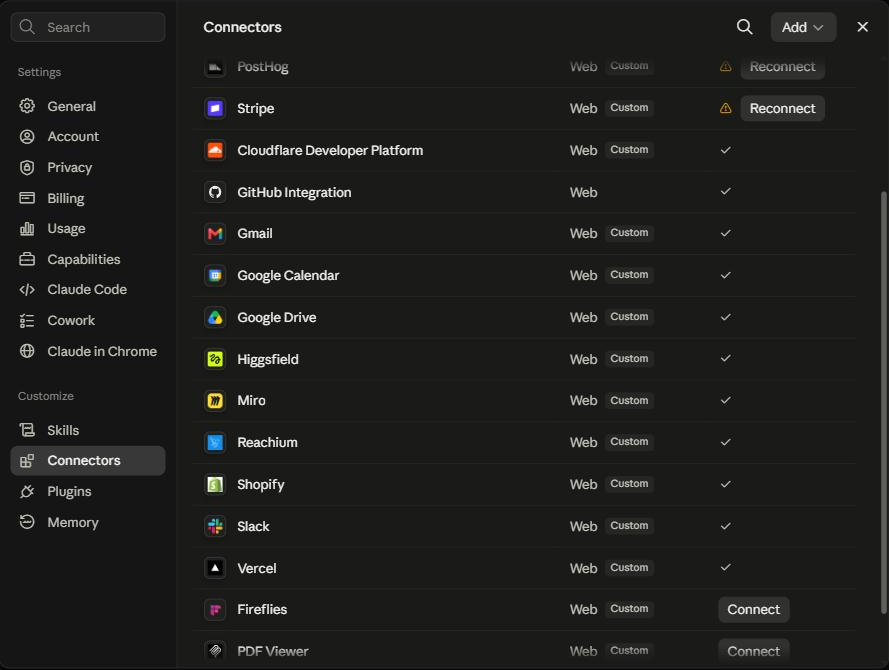
Task: Open the Add dropdown menu
Action: 803,27
